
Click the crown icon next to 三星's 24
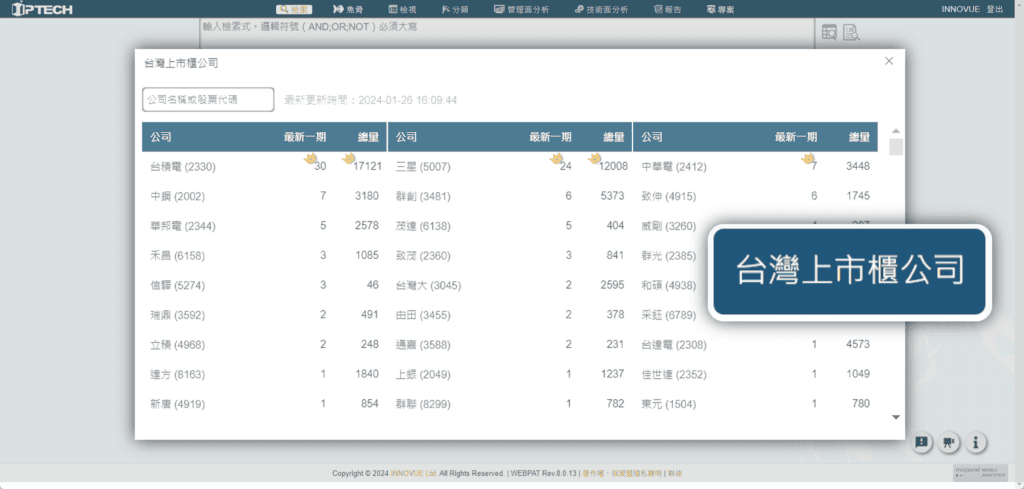[x=555, y=158]
